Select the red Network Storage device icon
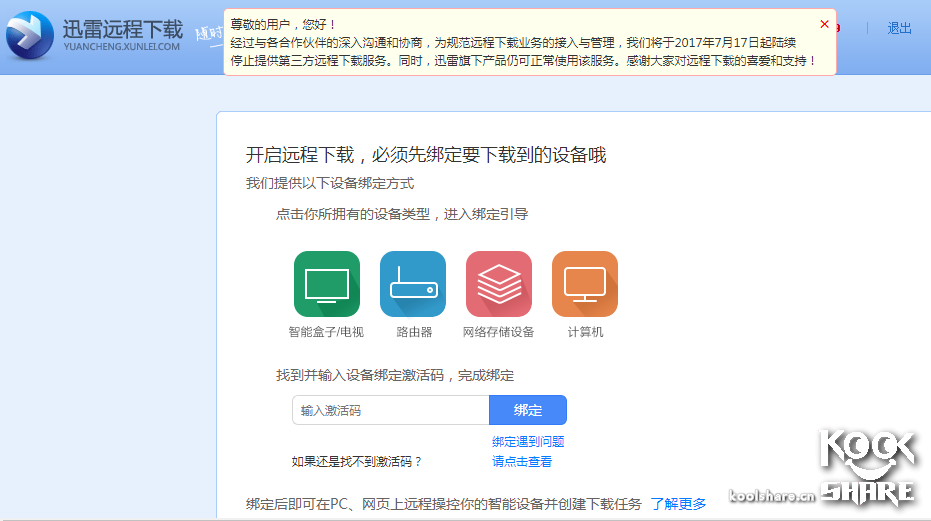Screen dimensions: 931x521 pyautogui.click(x=499, y=284)
